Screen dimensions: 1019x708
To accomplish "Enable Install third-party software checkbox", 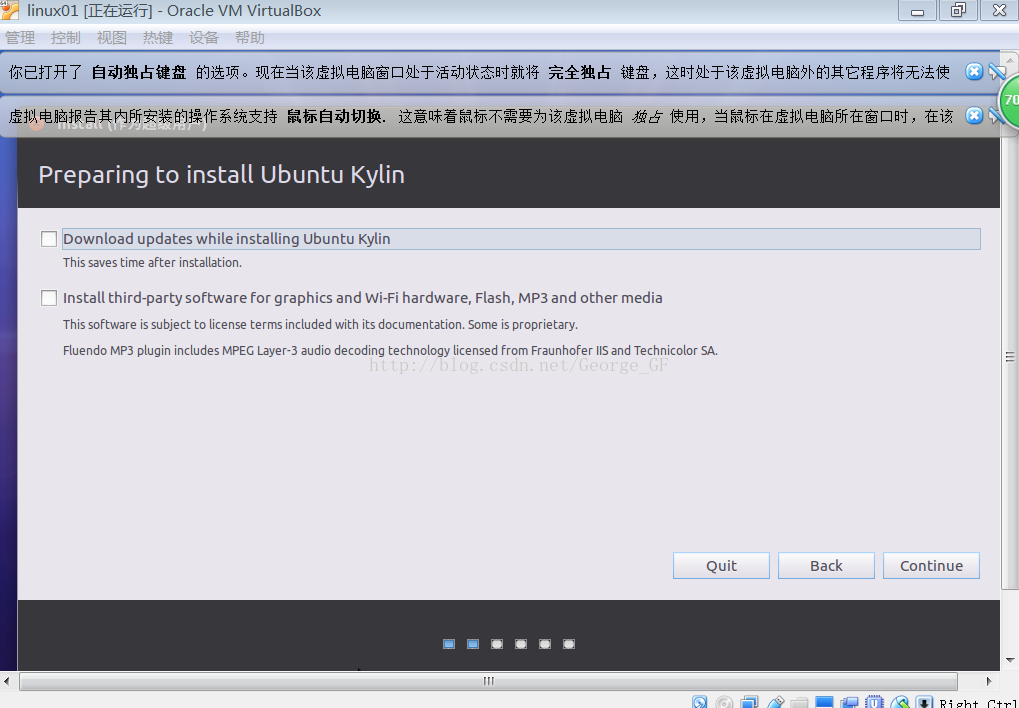I will (49, 298).
